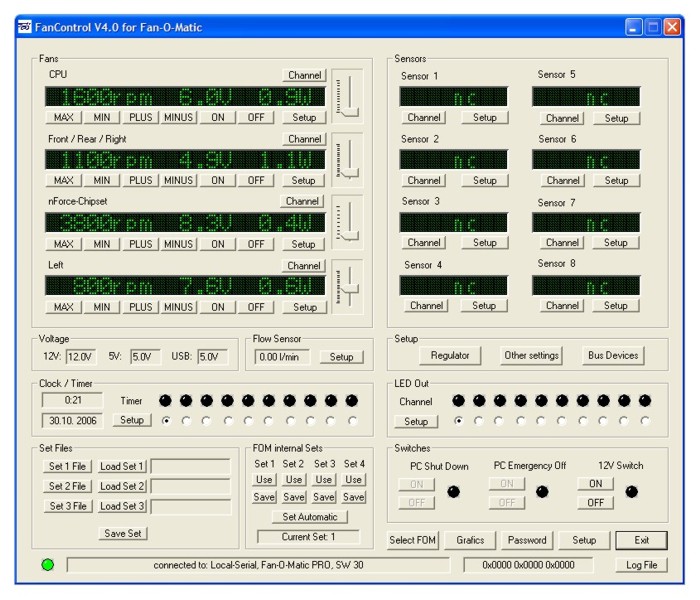Adjust the Left fan speed slider
The width and height of the screenshot is (700, 600).
coord(350,288)
